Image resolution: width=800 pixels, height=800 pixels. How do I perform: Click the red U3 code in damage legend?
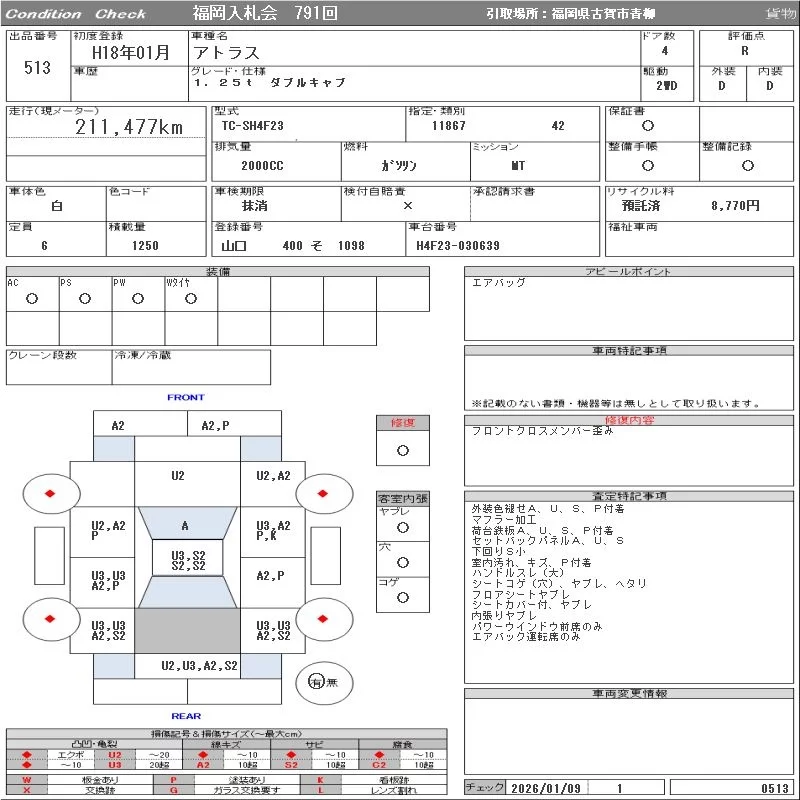point(115,765)
